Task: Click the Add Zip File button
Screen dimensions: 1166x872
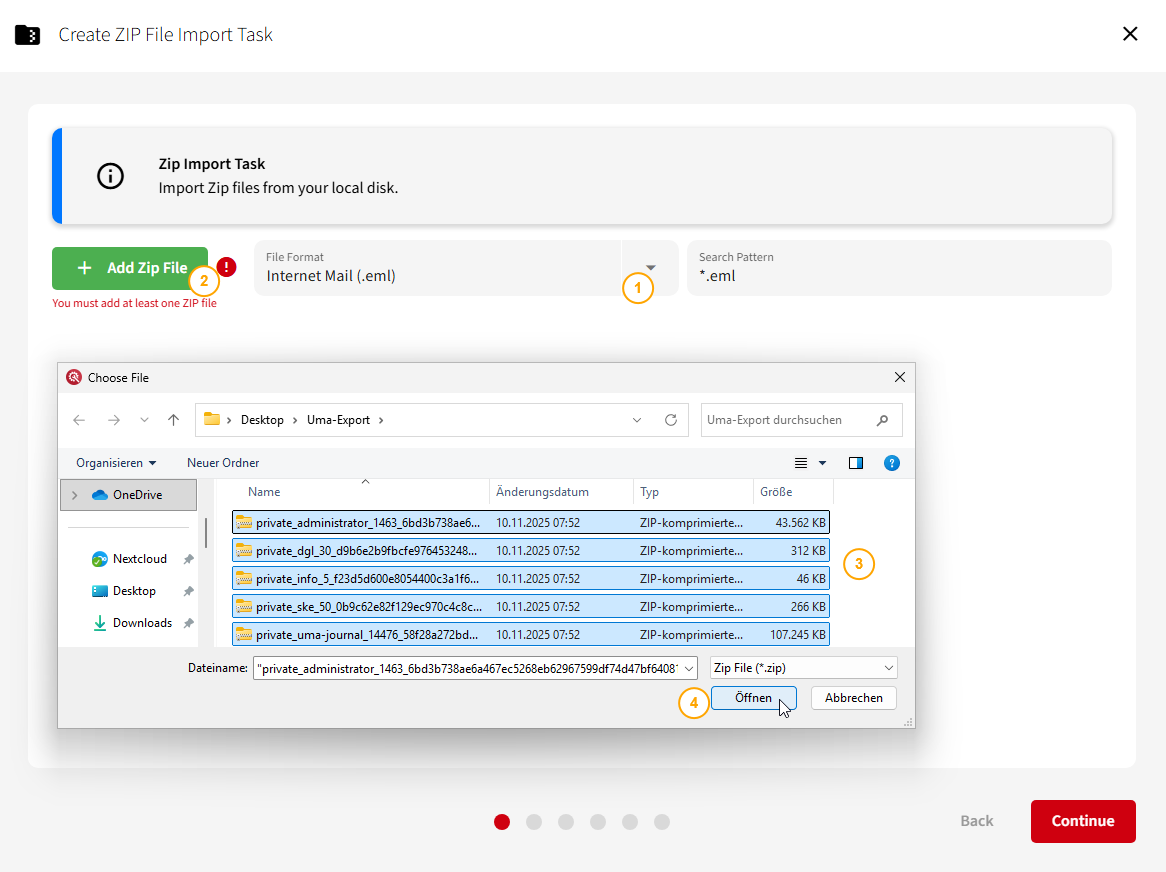Action: coord(130,268)
